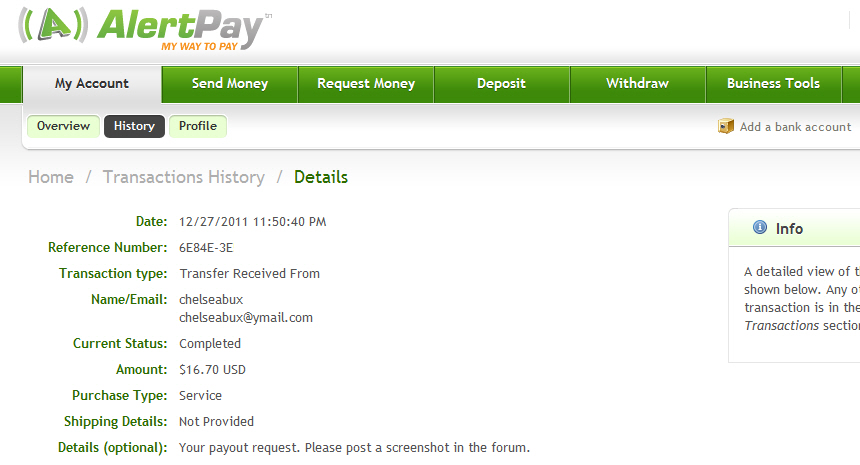Click the reference number 6E84E-3E
Screen dimensions: 860x465
point(206,248)
